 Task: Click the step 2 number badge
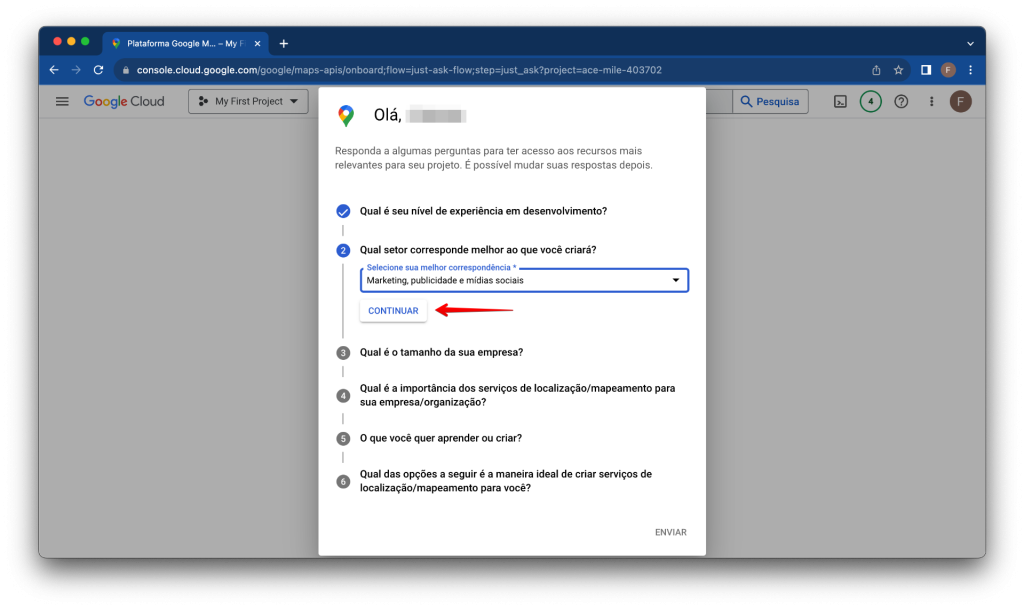pos(343,251)
